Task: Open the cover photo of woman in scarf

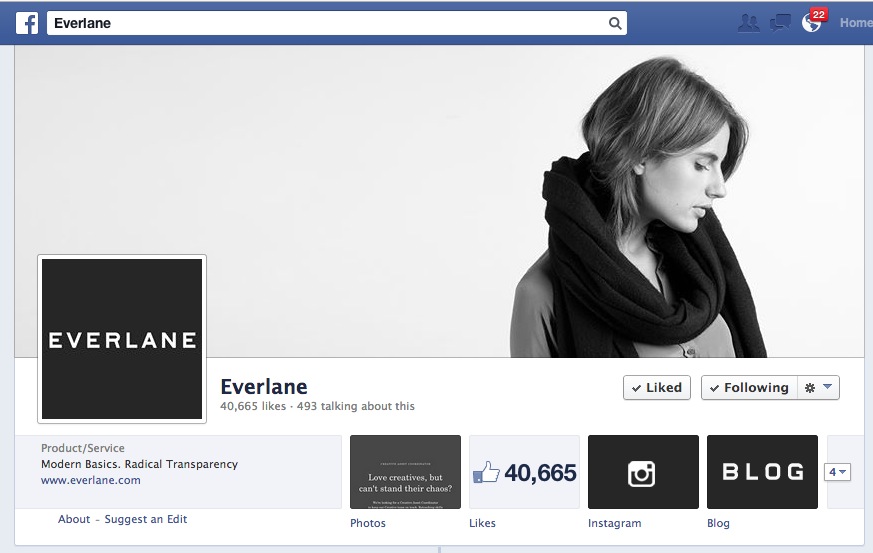Action: click(x=439, y=201)
